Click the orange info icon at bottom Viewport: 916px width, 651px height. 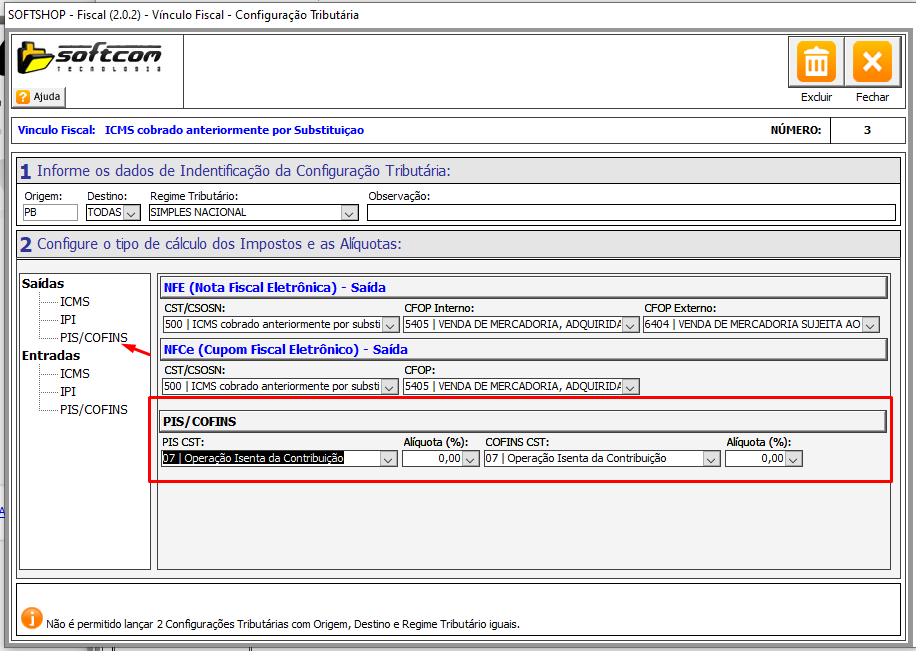[x=32, y=619]
